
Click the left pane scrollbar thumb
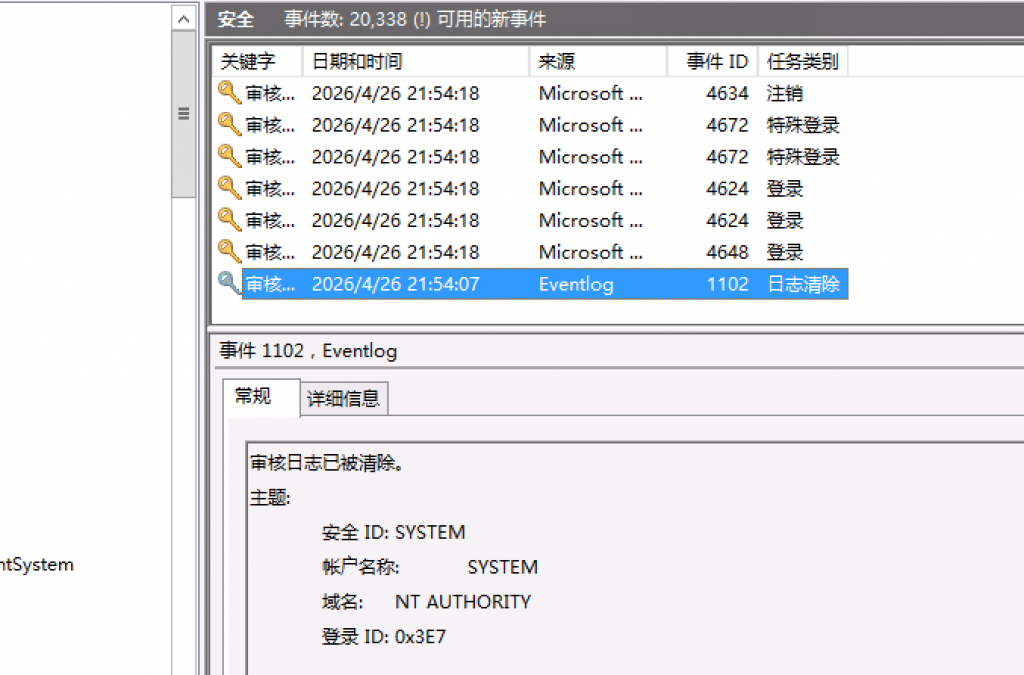point(184,114)
